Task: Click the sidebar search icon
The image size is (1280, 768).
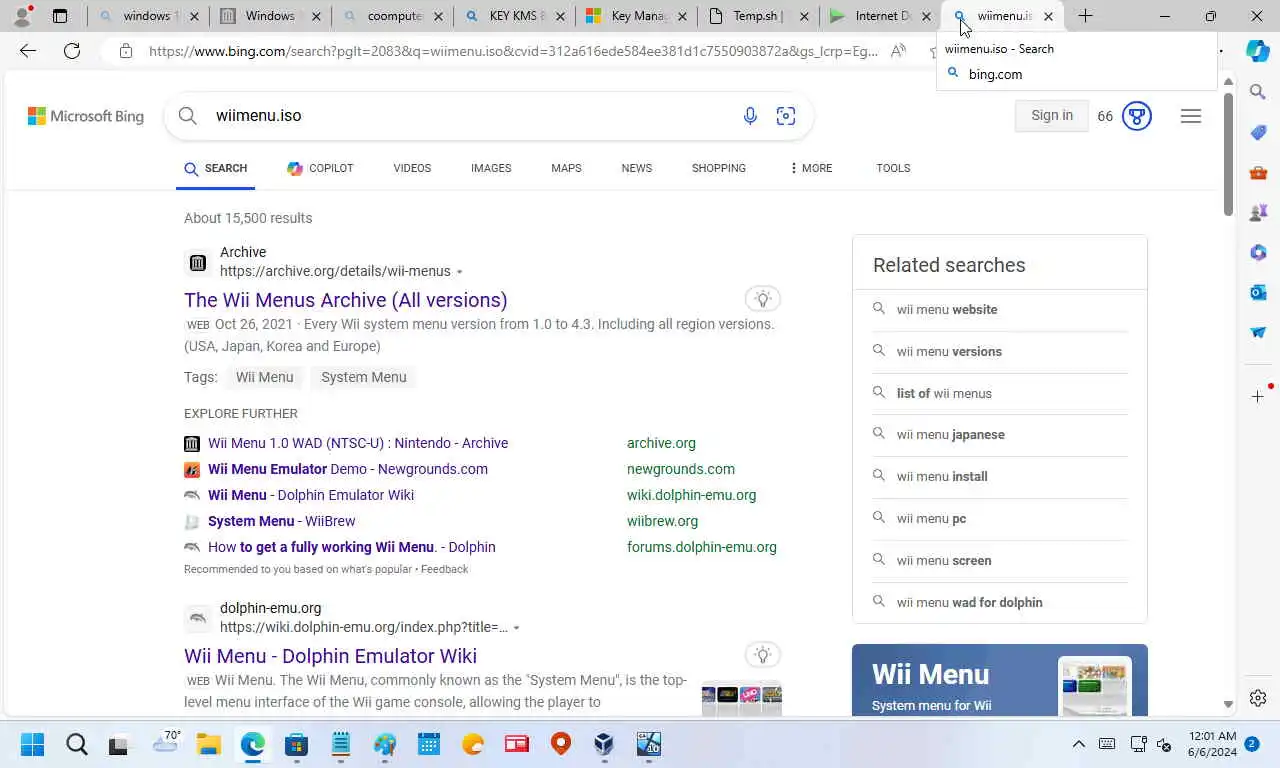Action: click(1258, 92)
